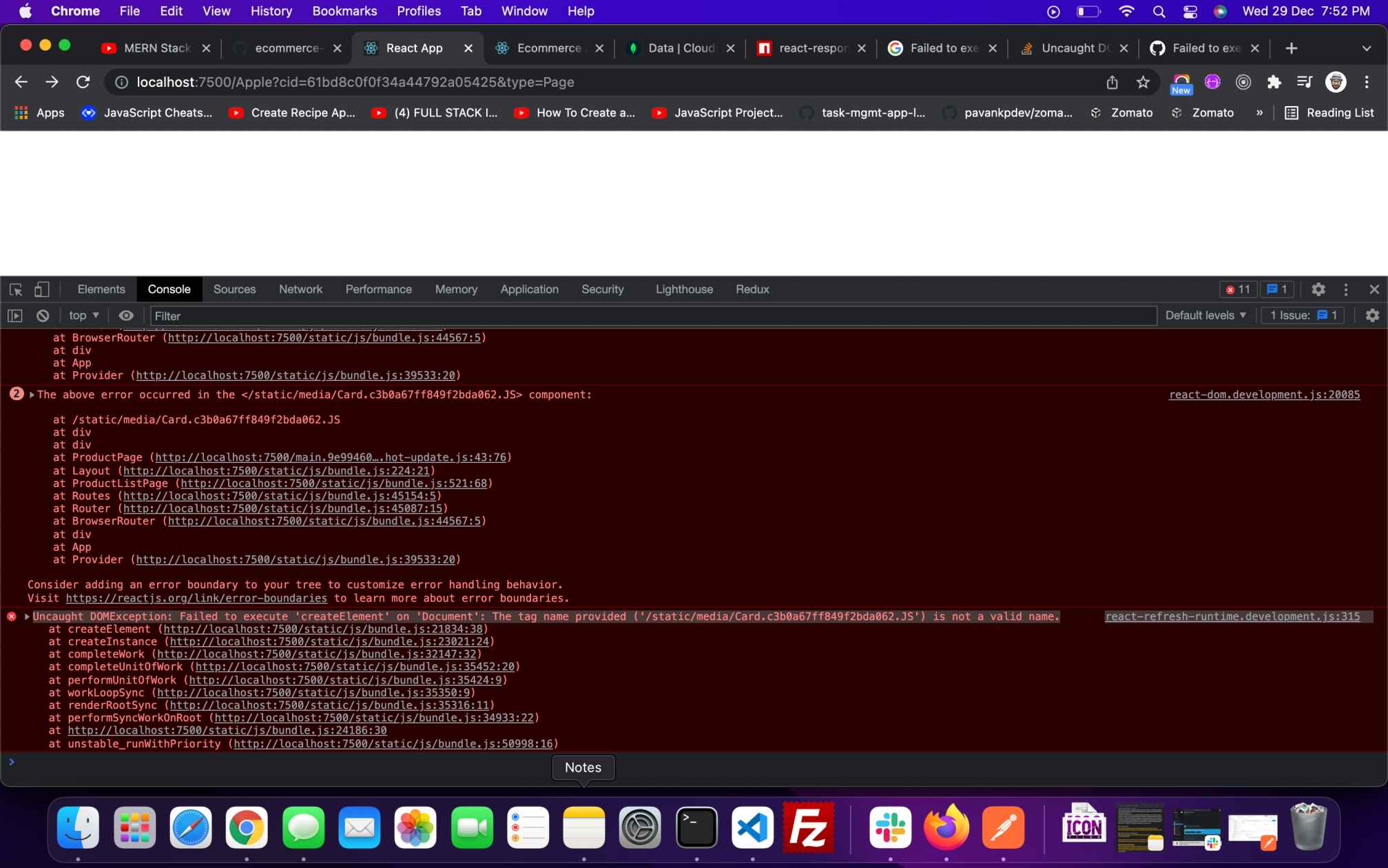Switch to the Elements tab
This screenshot has width=1388, height=868.
coord(101,289)
